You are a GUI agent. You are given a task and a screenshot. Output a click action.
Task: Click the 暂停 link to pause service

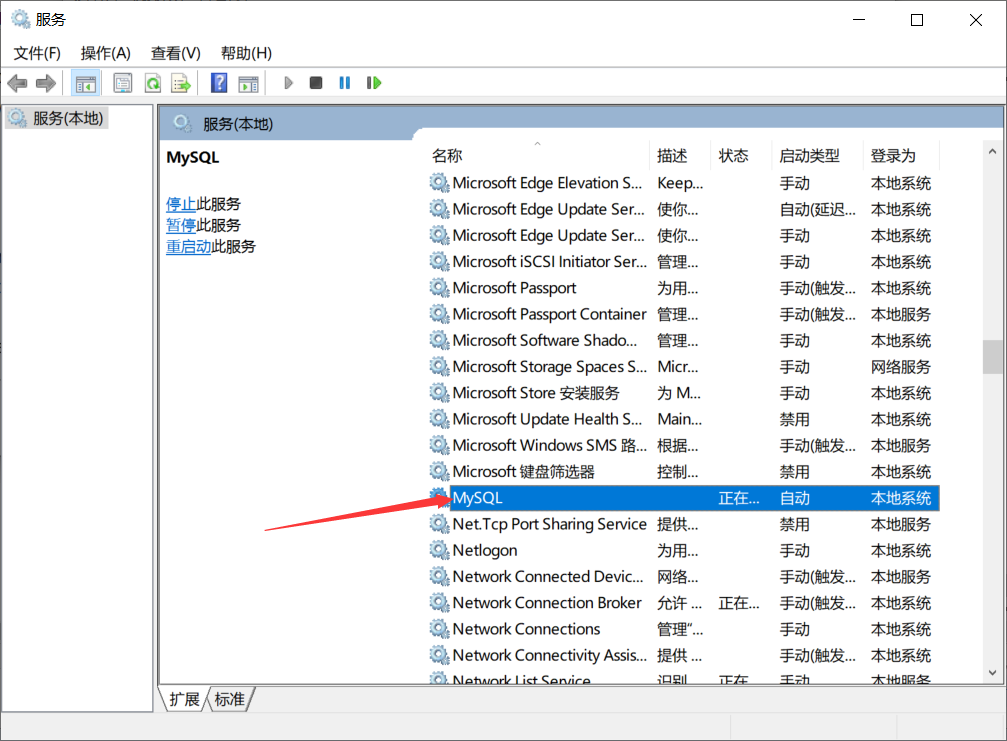[181, 225]
